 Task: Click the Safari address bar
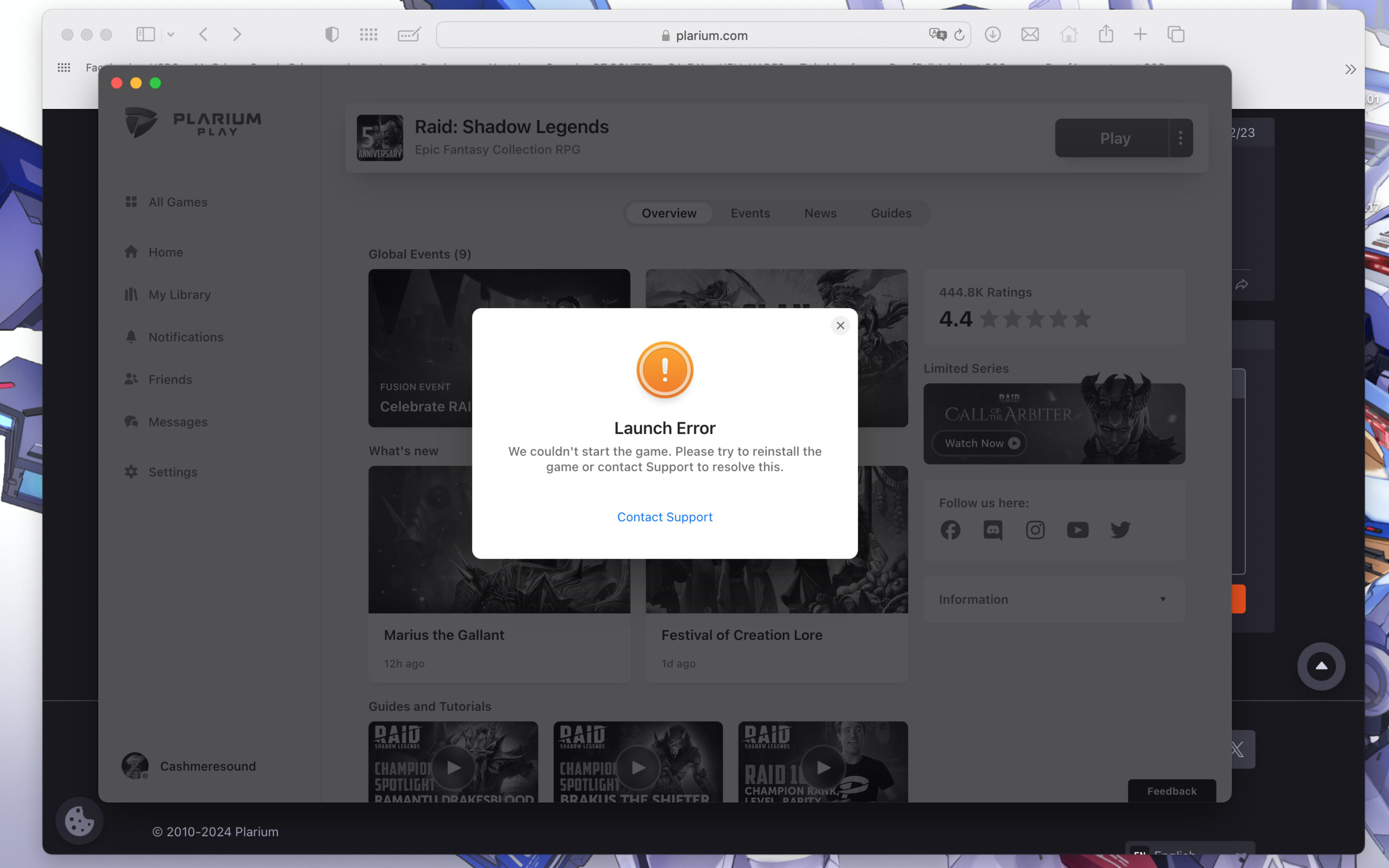point(703,35)
